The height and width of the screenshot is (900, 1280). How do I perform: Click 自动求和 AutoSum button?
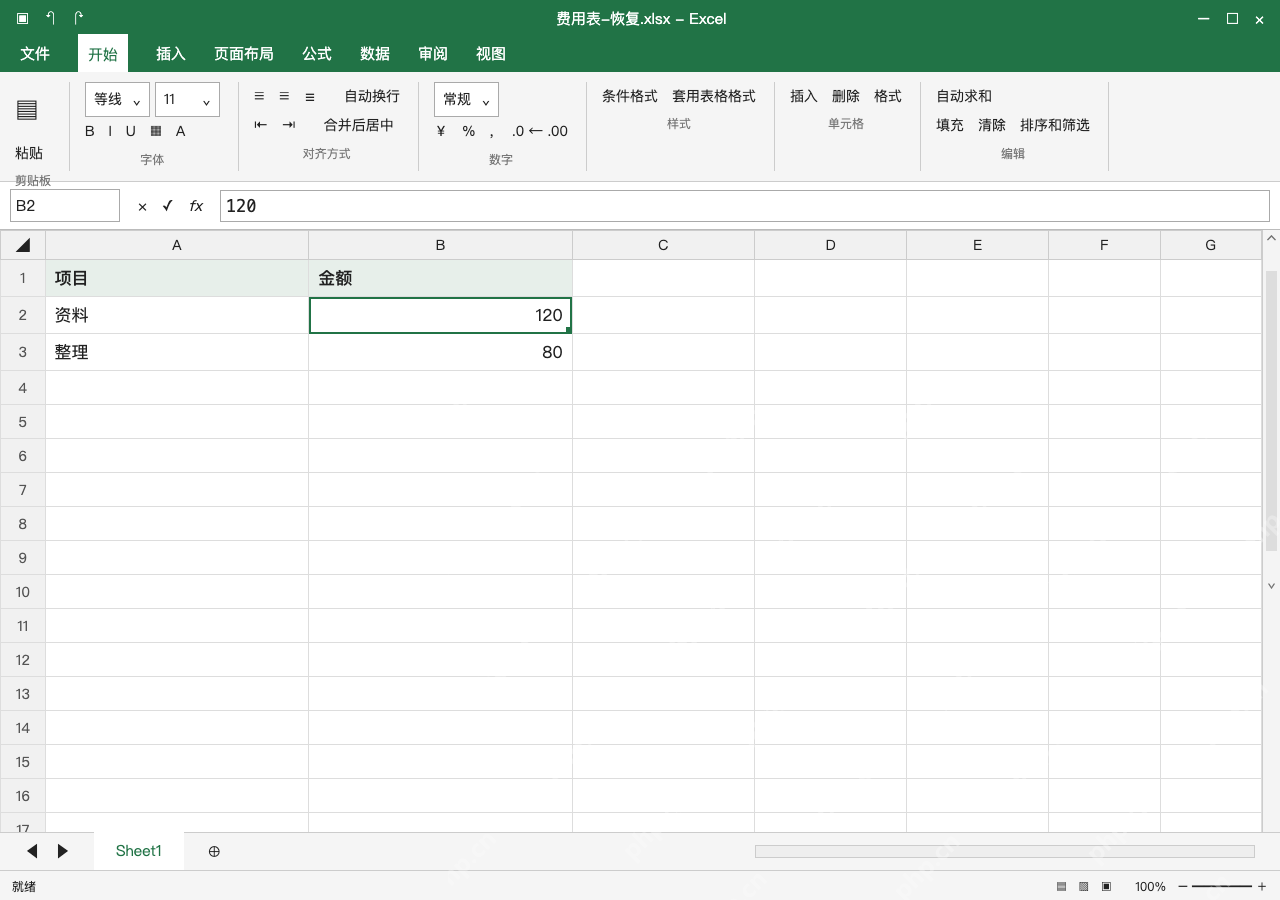pyautogui.click(x=964, y=96)
